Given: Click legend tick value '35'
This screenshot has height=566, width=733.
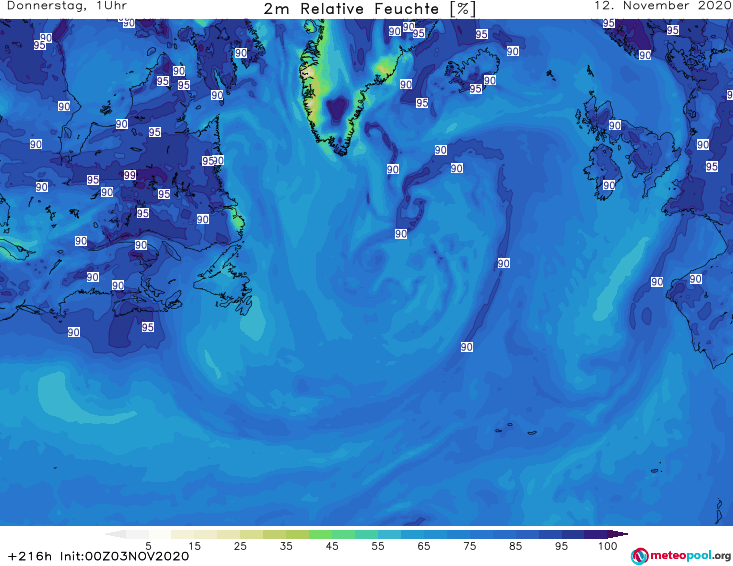Looking at the screenshot, I should 286,545.
